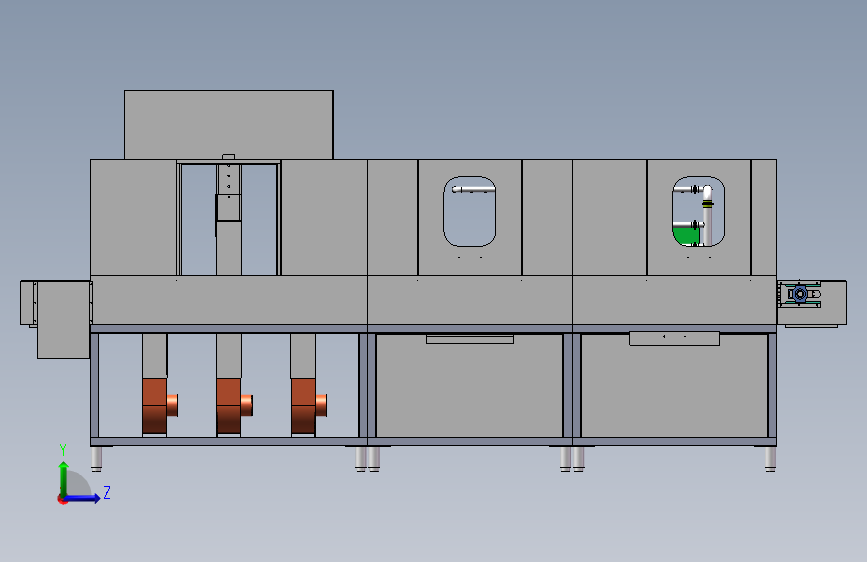Viewport: 867px width, 562px height.
Task: Select the right lower cabinet door panel
Action: coord(675,386)
